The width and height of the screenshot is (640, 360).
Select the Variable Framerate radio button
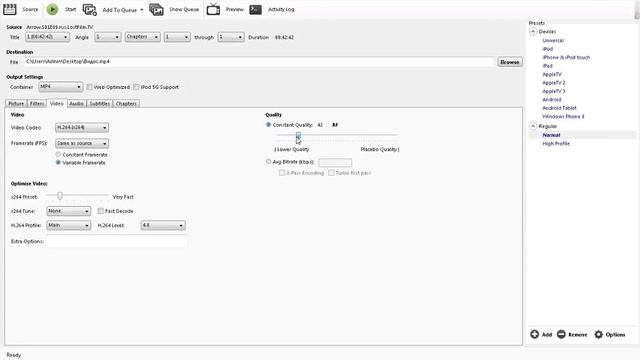pos(58,162)
